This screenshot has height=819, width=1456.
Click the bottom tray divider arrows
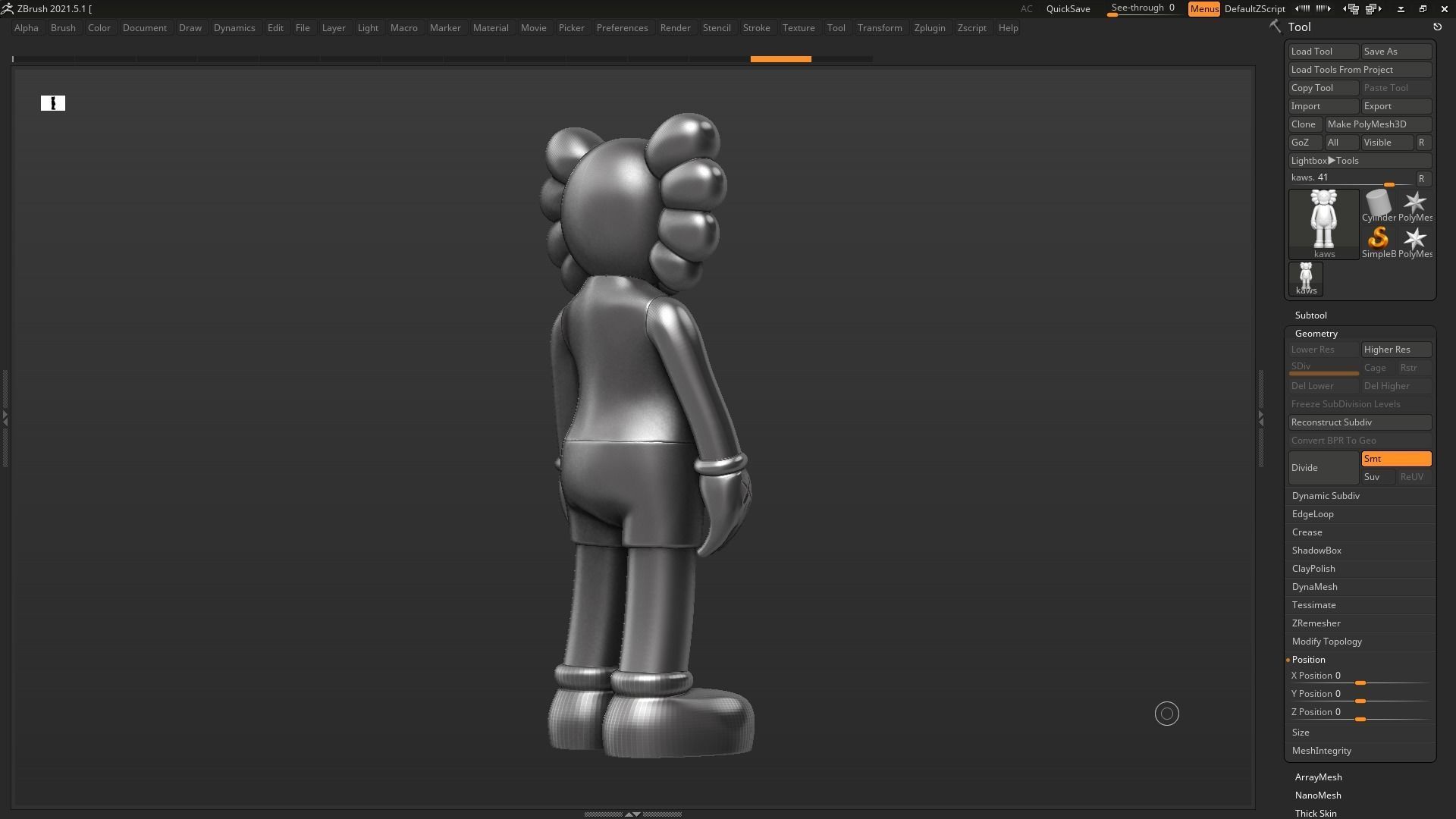tap(632, 814)
